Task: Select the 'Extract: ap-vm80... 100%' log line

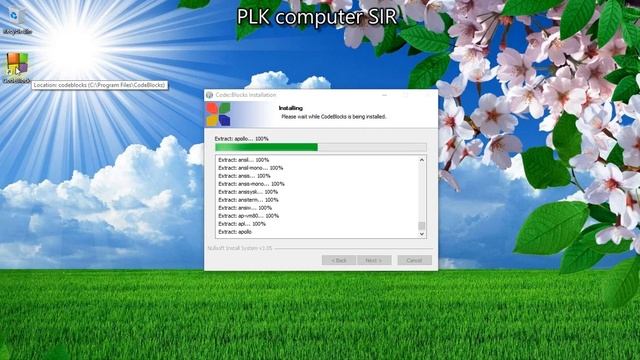Action: (x=249, y=216)
